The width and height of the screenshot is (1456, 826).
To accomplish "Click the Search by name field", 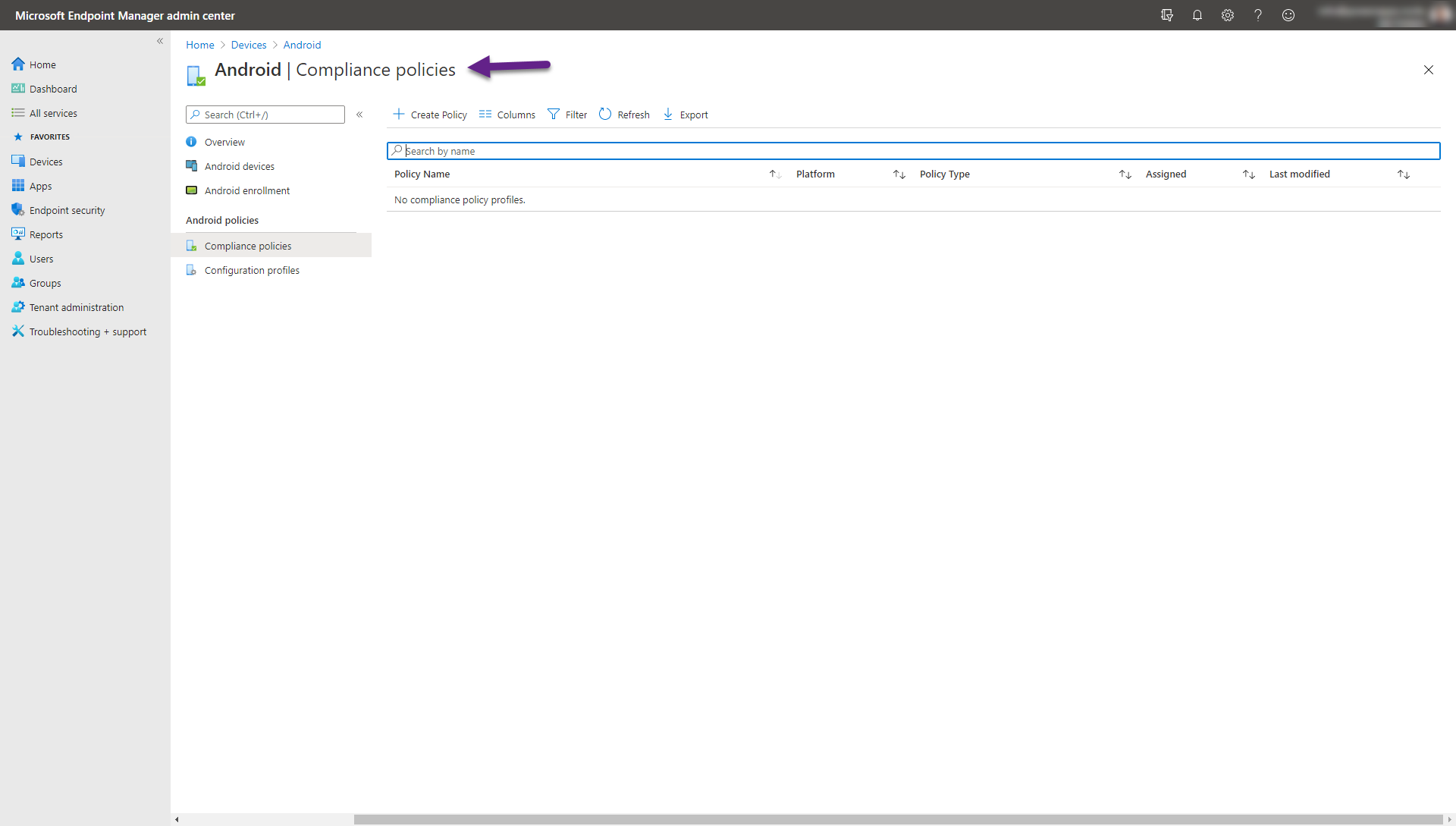I will tap(913, 151).
